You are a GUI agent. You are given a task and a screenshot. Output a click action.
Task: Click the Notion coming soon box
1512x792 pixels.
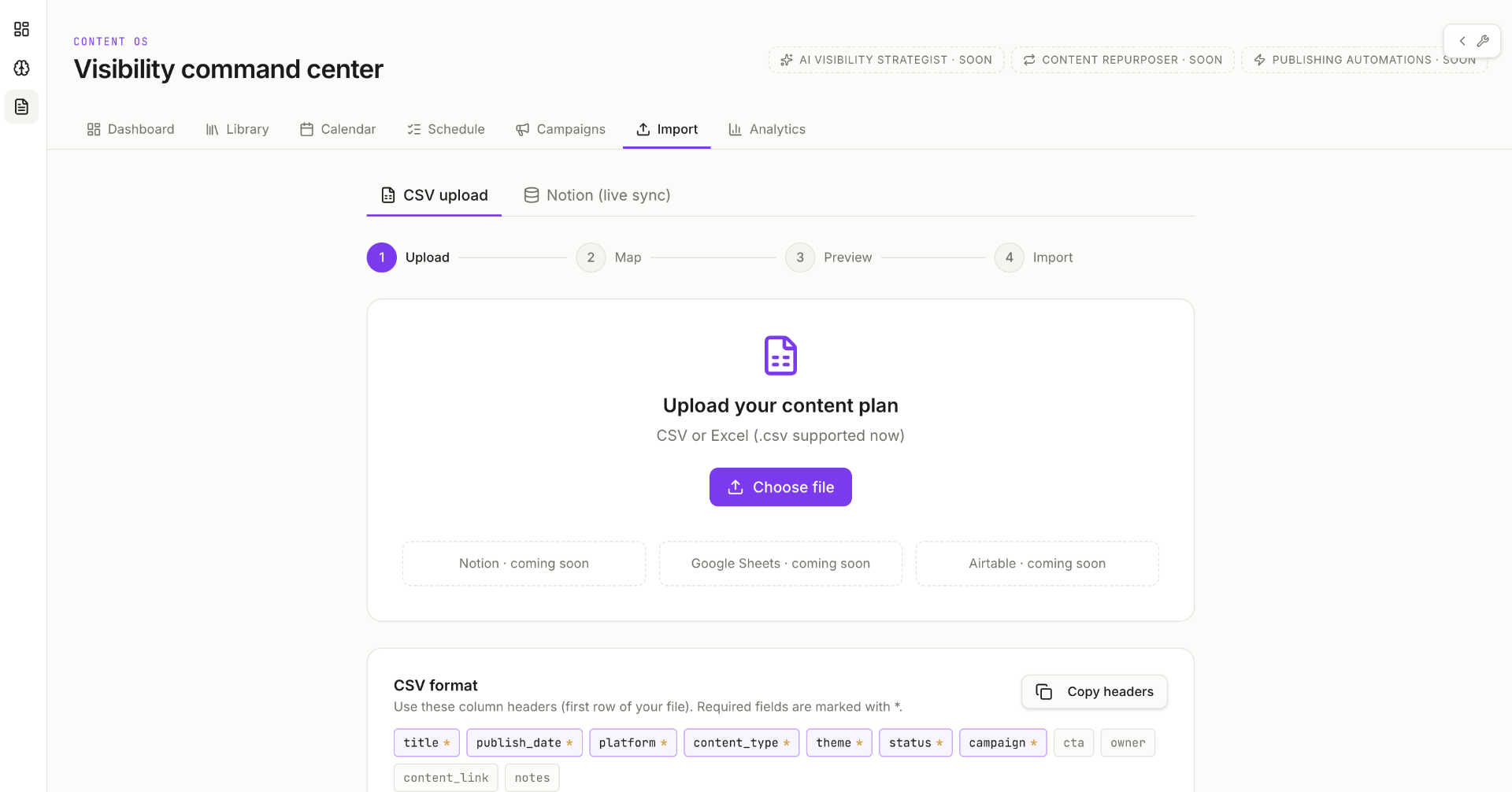tap(524, 564)
